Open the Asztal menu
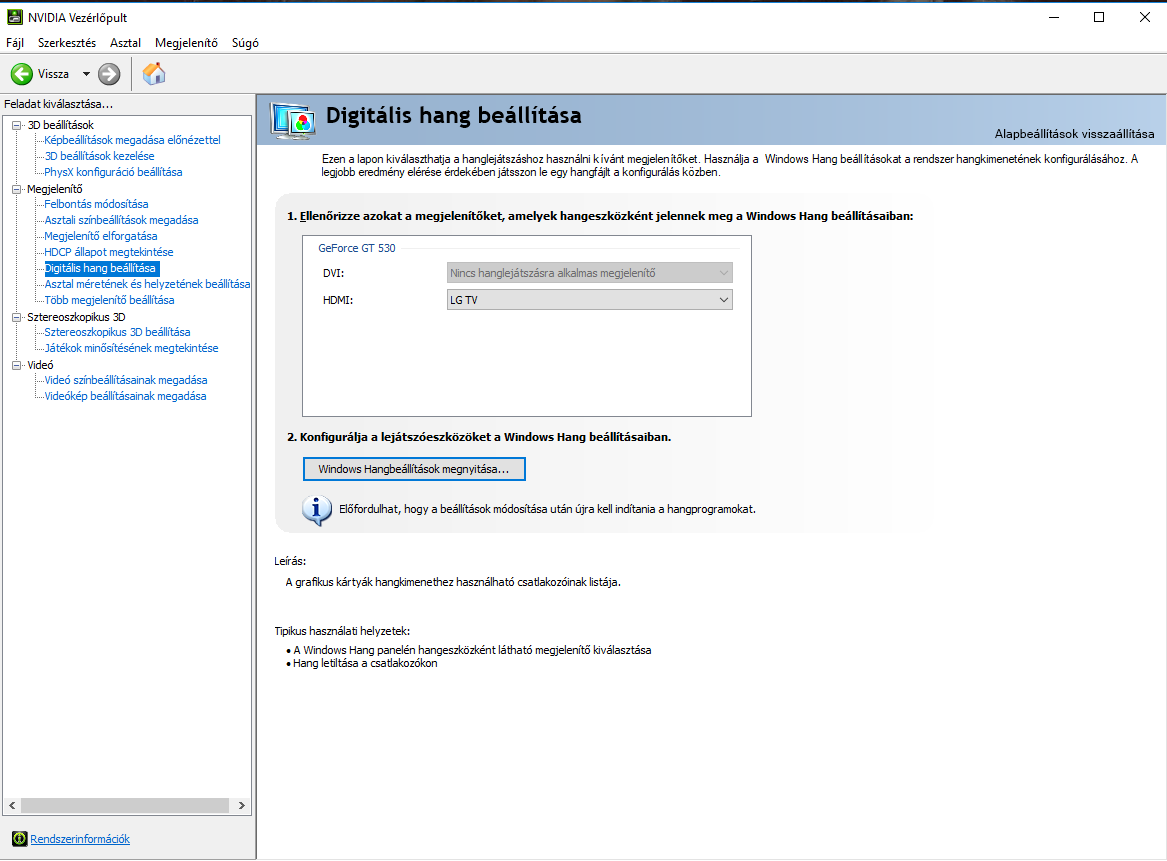 125,43
